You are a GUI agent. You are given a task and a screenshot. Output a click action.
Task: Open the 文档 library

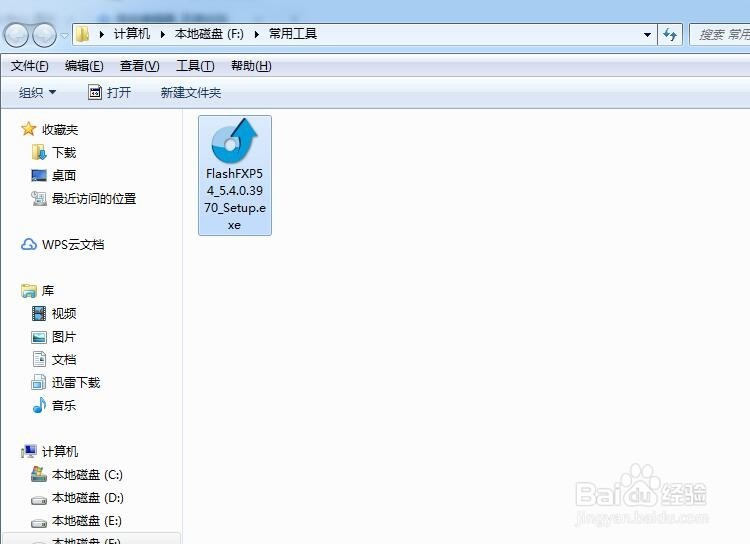tap(64, 359)
